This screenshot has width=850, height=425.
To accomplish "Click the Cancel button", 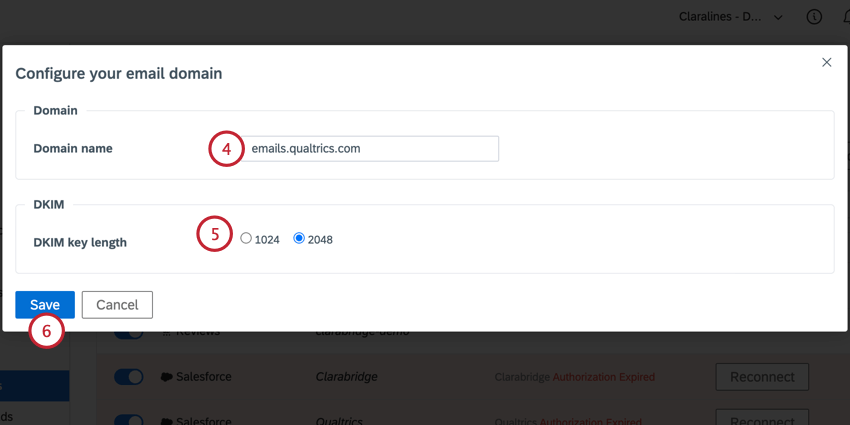I will coord(117,305).
